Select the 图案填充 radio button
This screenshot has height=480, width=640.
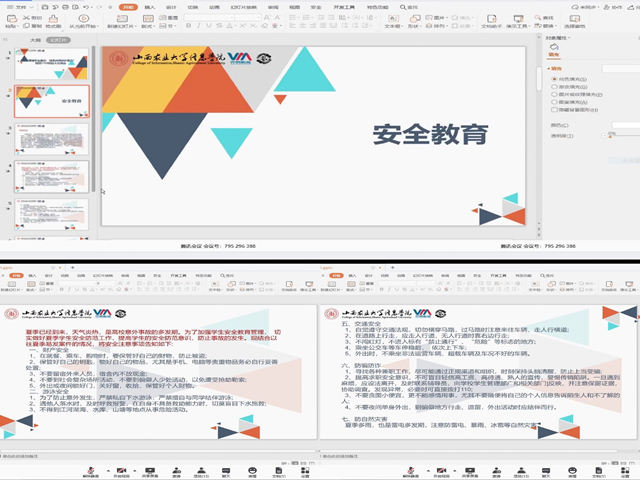click(554, 102)
